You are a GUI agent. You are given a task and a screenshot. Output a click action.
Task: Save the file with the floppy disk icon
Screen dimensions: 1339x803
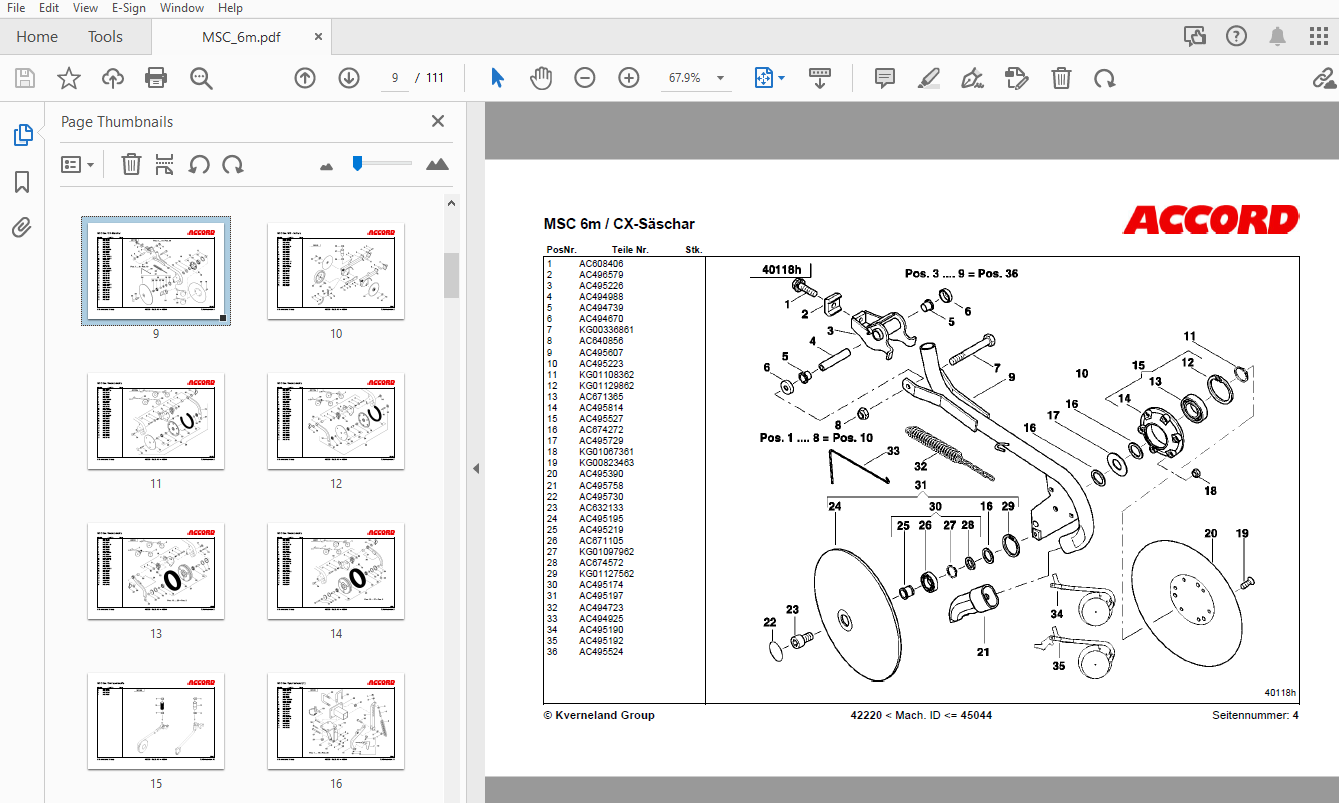24,78
